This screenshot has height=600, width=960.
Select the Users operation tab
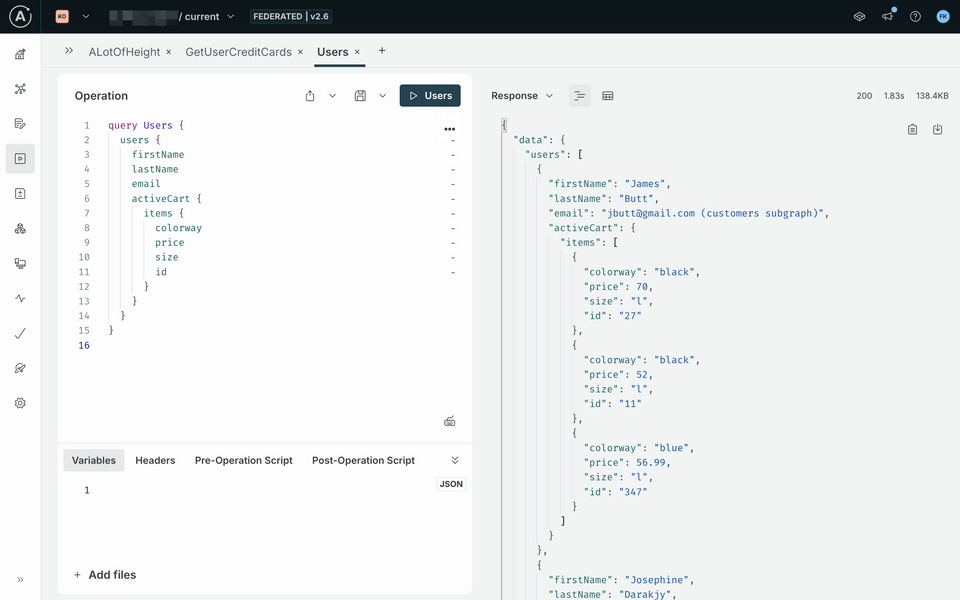[332, 52]
